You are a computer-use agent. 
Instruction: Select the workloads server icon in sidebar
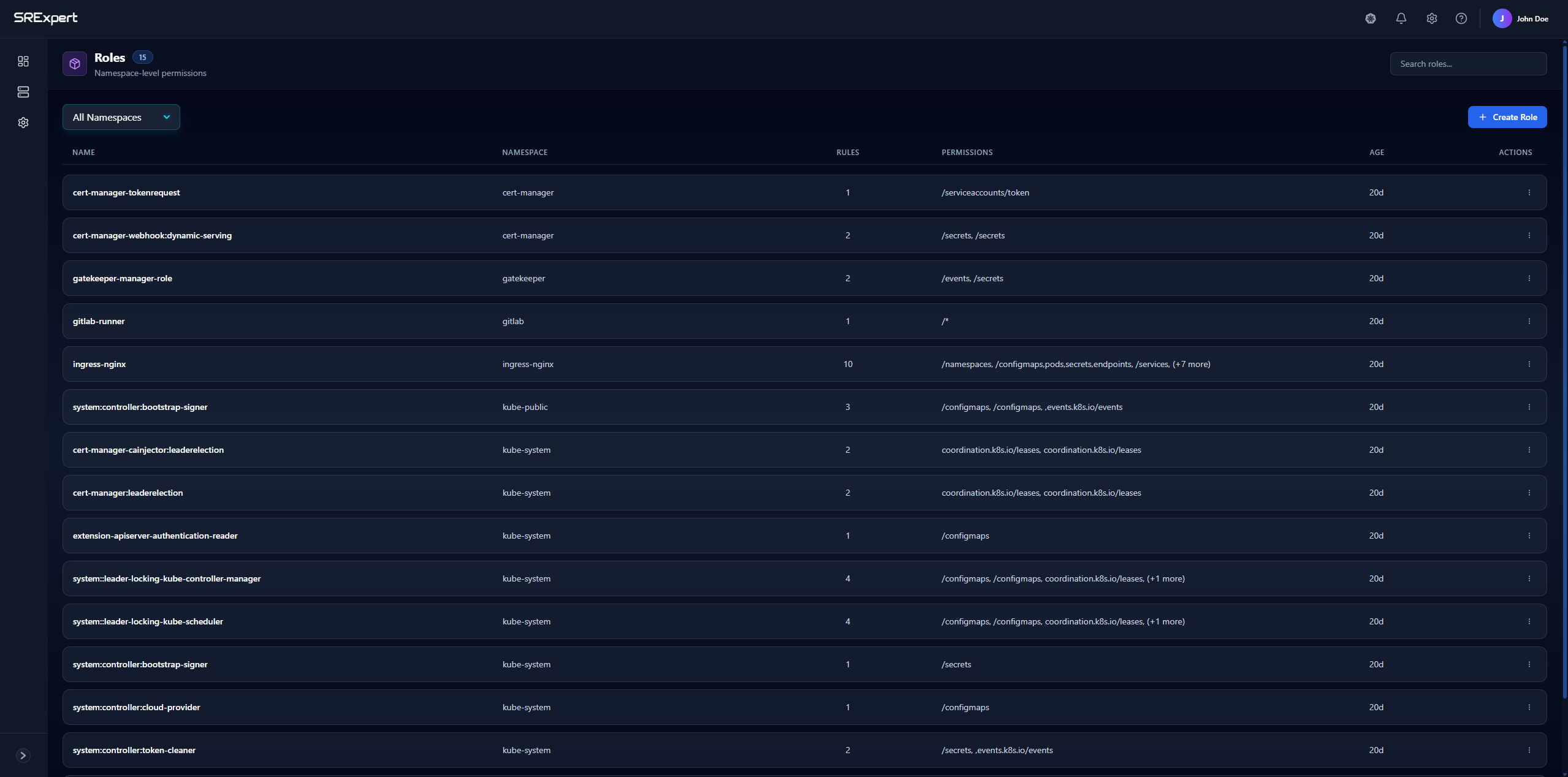click(x=23, y=92)
